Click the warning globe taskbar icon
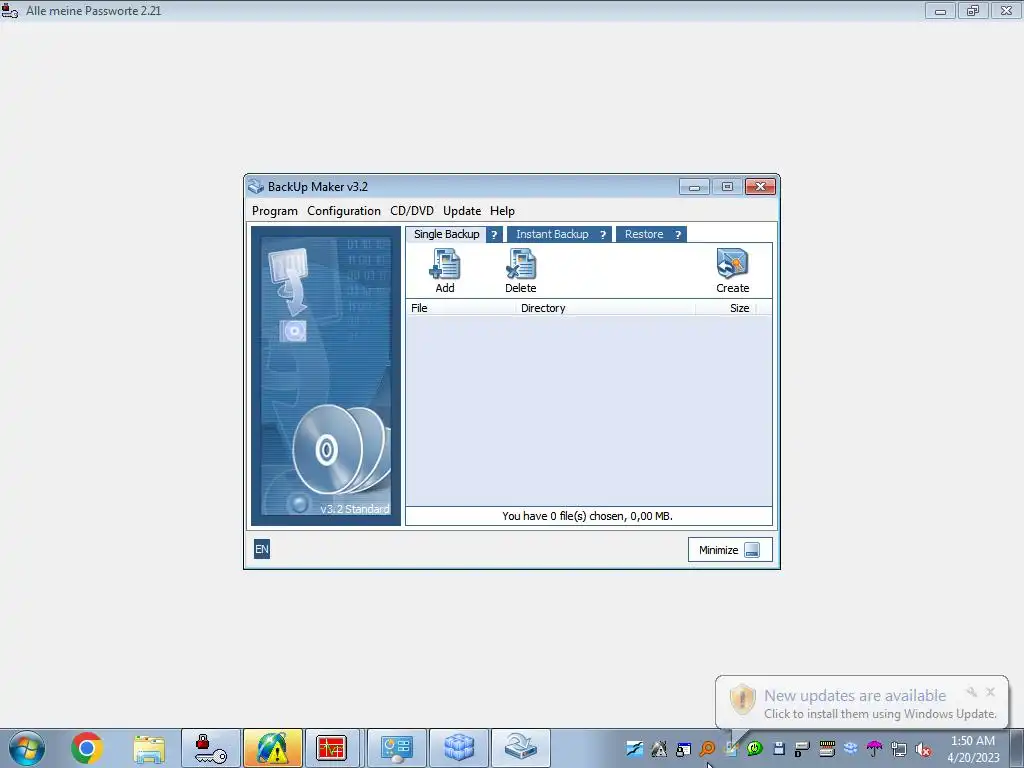The image size is (1024, 768). click(272, 748)
